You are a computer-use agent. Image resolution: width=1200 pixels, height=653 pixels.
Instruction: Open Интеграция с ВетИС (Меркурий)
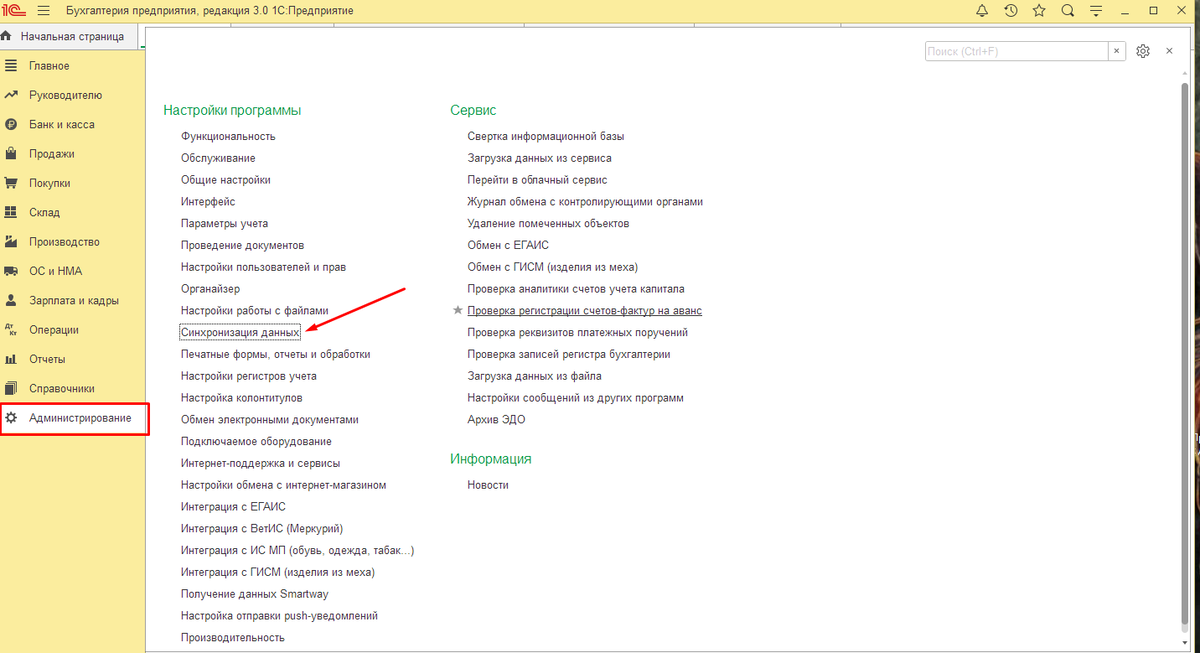pyautogui.click(x=262, y=529)
